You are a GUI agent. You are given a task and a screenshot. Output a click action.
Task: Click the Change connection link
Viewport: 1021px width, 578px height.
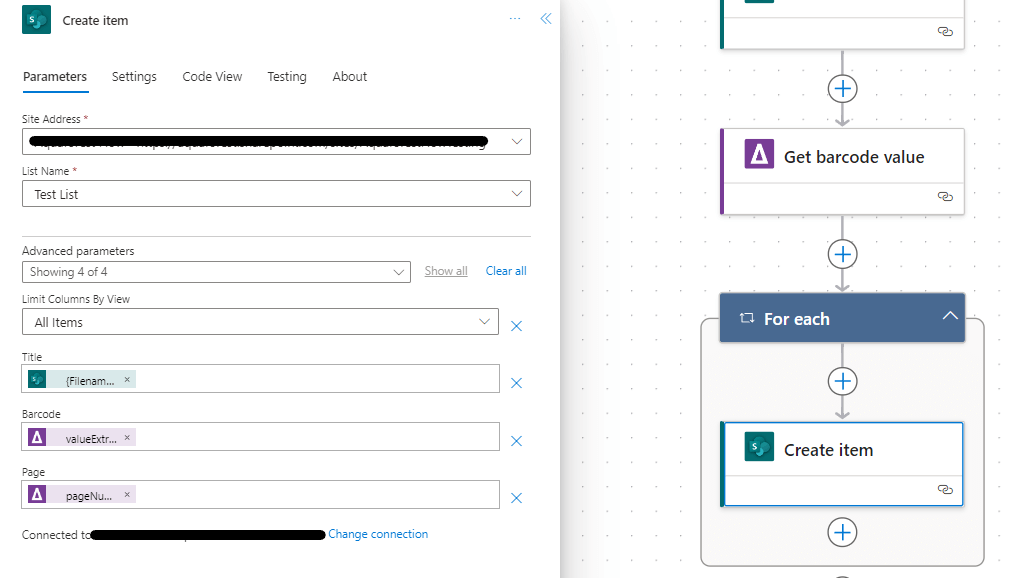pos(378,534)
